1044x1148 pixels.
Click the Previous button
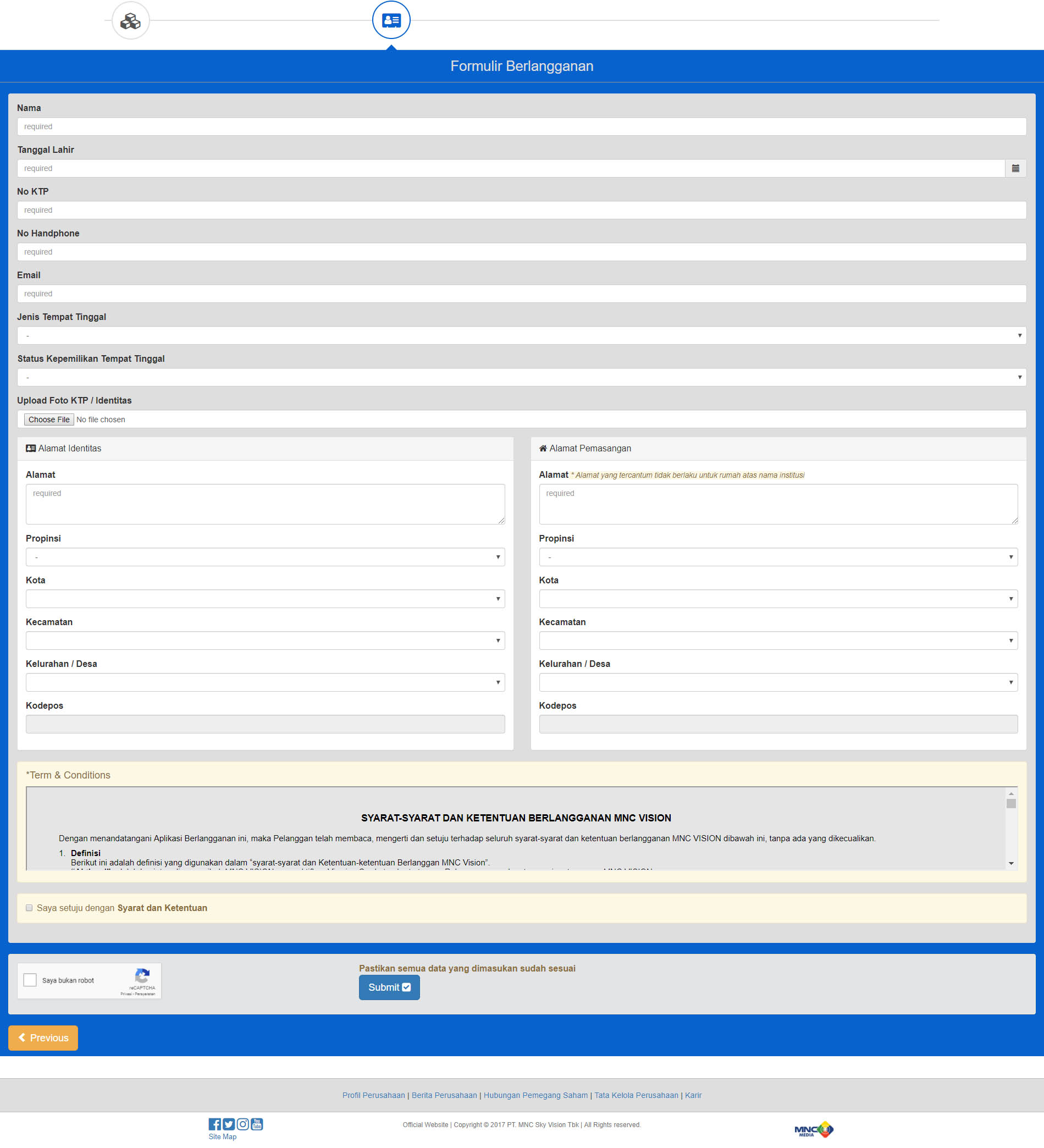point(43,1037)
